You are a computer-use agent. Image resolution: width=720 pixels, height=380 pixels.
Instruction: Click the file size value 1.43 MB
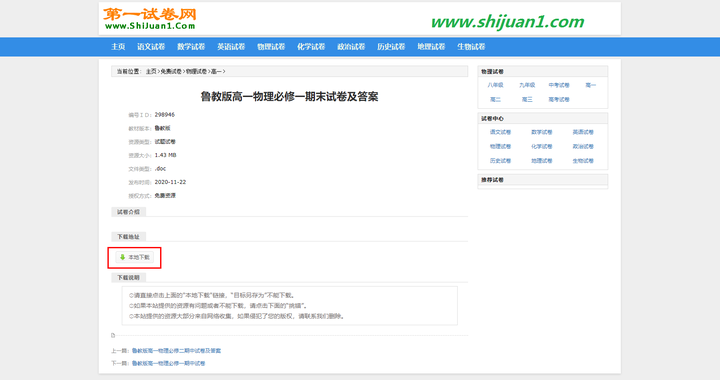165,155
